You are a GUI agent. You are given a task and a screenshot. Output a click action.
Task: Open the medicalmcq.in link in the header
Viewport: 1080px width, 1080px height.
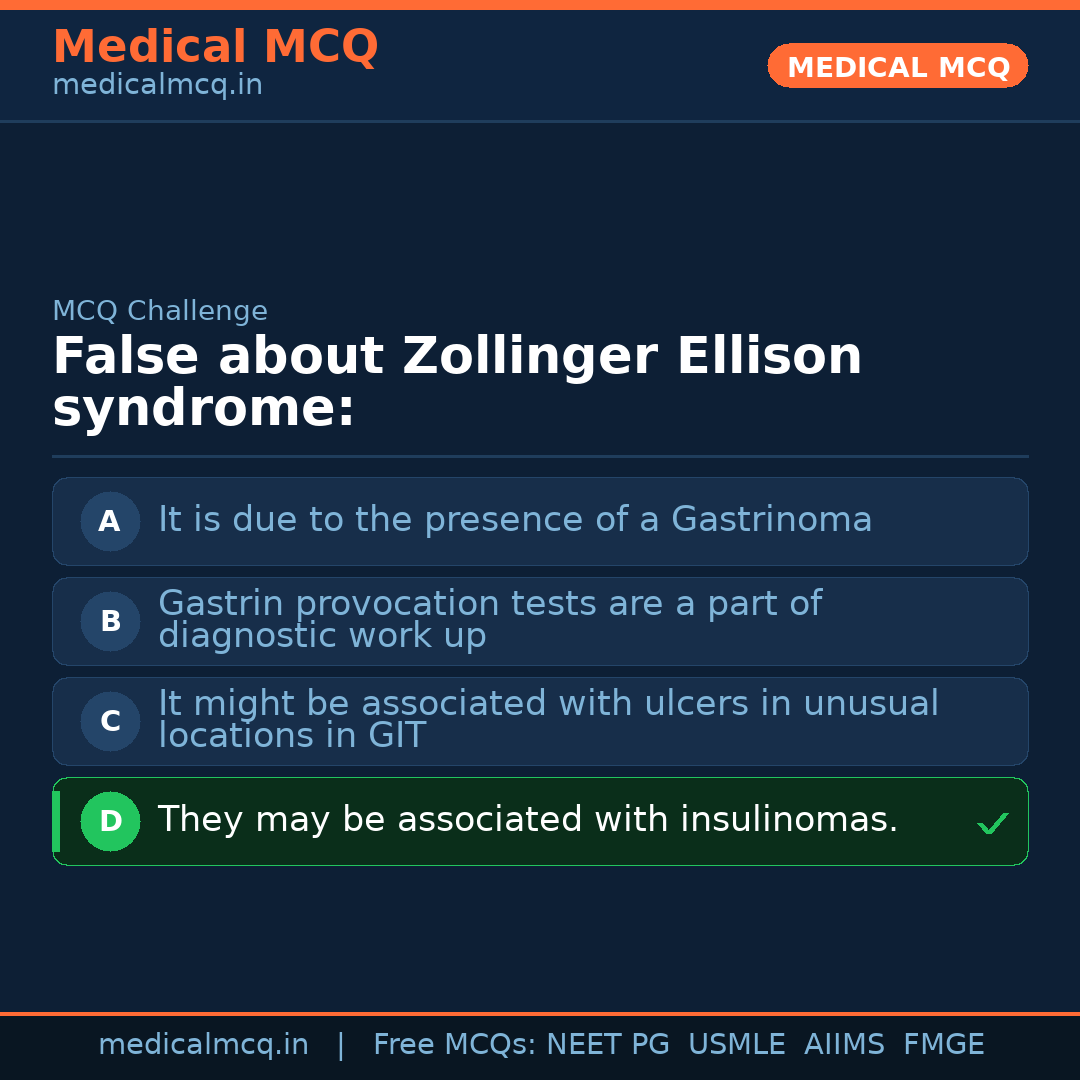coord(157,86)
